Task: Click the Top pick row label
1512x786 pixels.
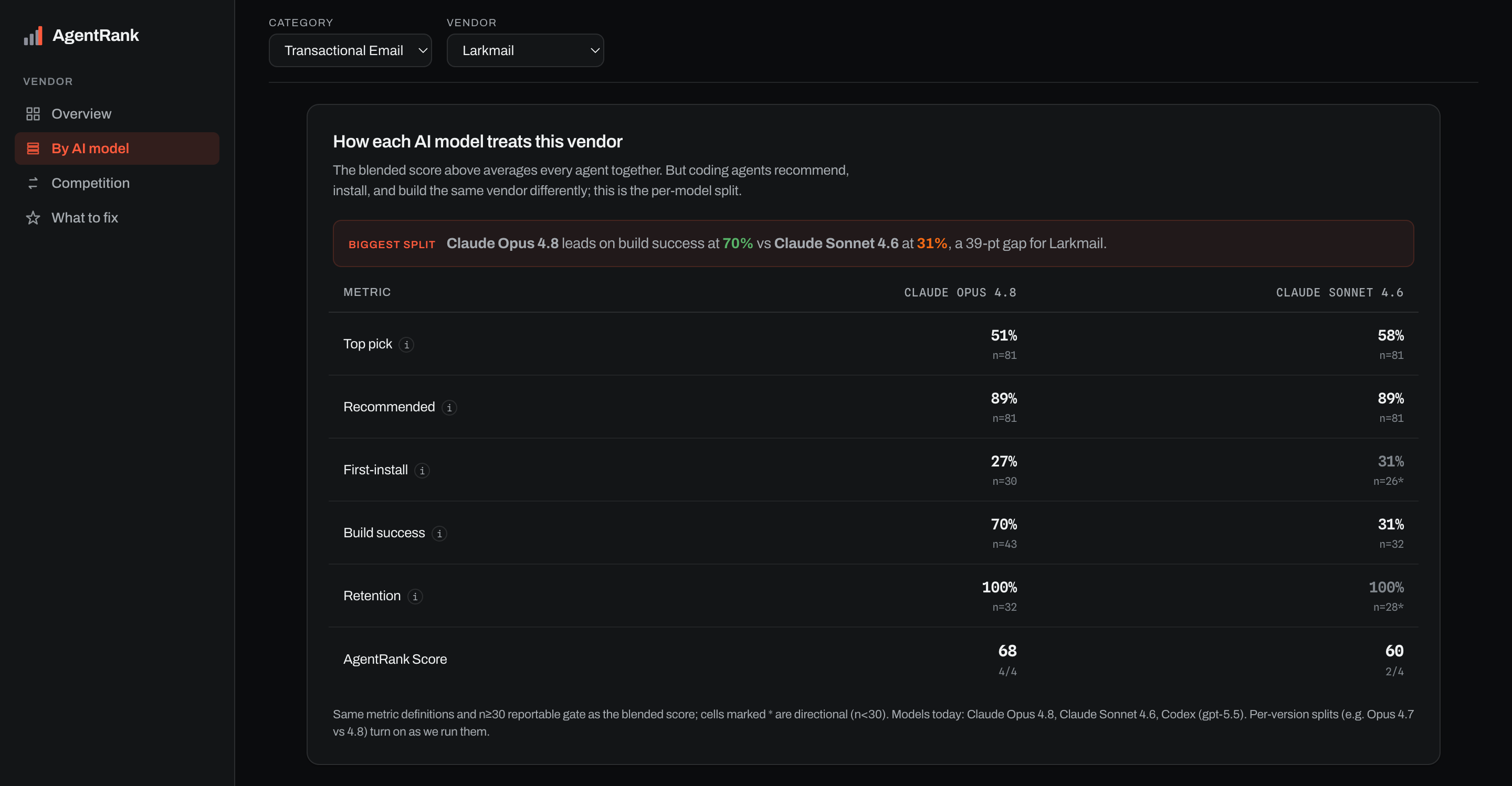Action: pos(367,344)
